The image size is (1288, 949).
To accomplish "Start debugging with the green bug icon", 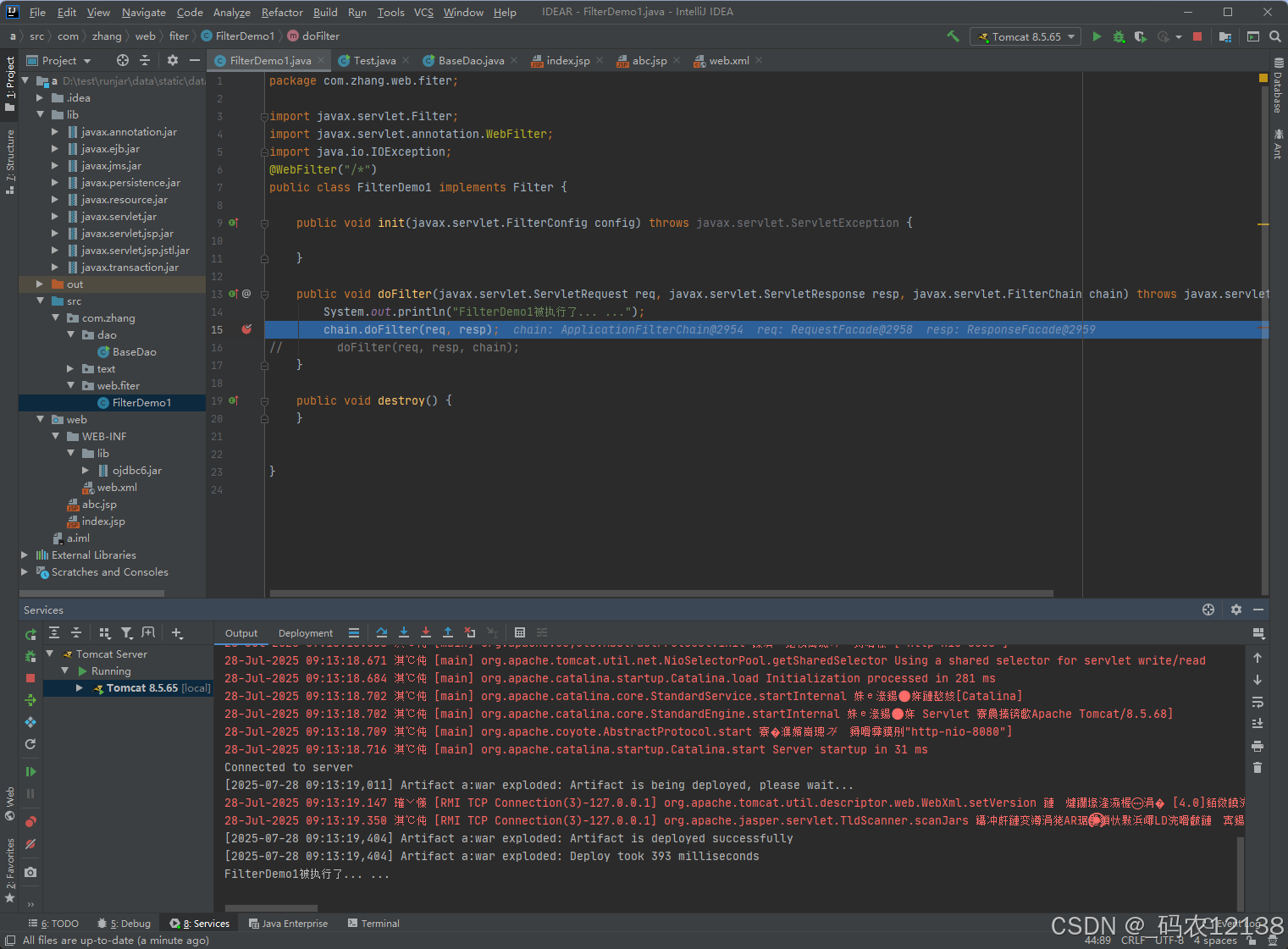I will [1119, 36].
